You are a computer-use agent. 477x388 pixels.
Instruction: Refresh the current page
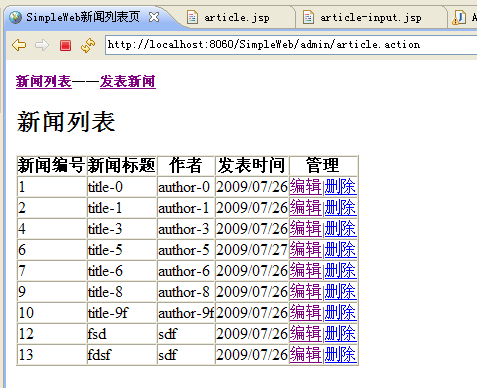88,45
